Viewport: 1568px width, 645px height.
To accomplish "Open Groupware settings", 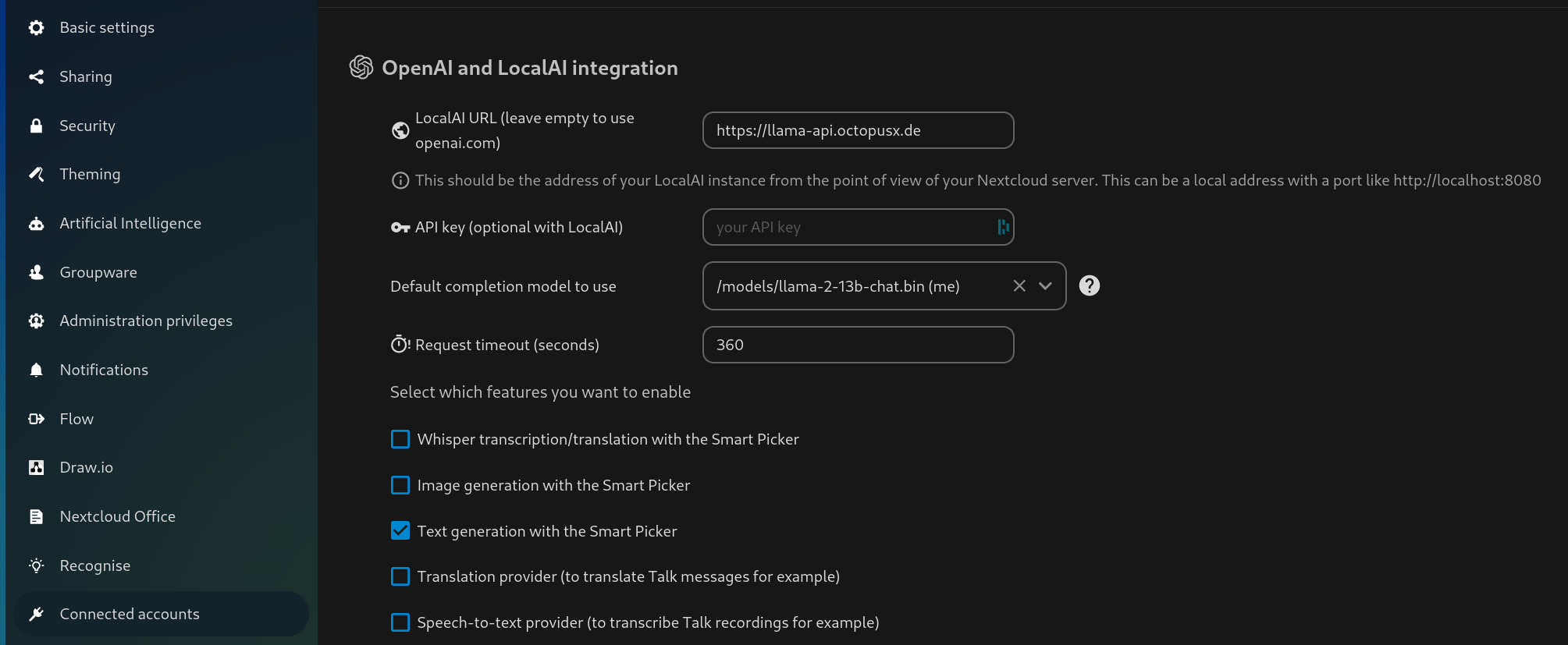I will click(x=161, y=272).
